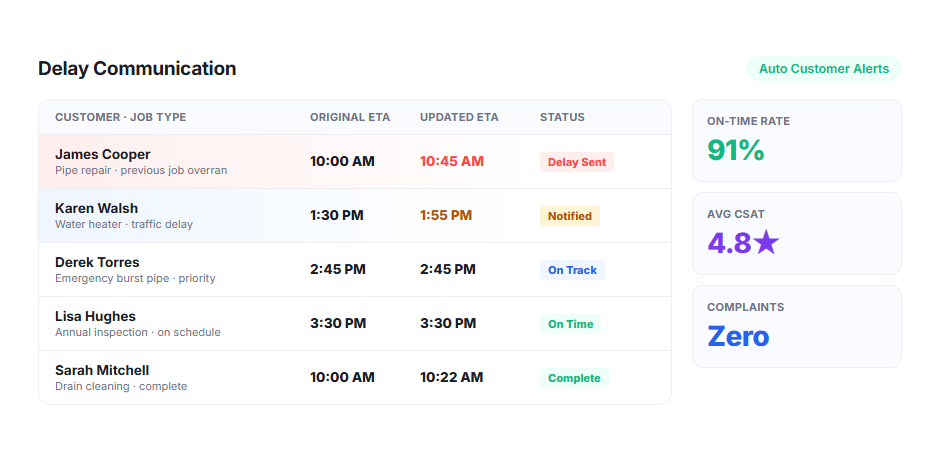The height and width of the screenshot is (460, 940).
Task: Click 'Drain cleaning · complete' text
Action: [x=121, y=386]
